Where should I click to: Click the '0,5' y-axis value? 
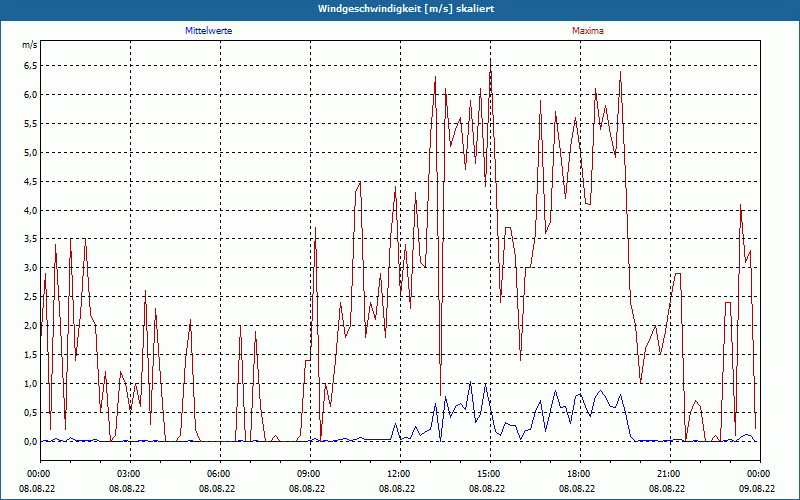[x=30, y=413]
